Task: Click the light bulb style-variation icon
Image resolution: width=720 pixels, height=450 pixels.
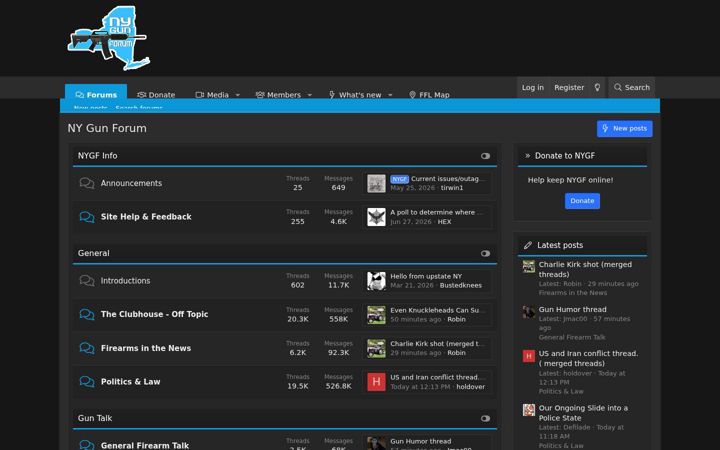Action: (x=597, y=87)
